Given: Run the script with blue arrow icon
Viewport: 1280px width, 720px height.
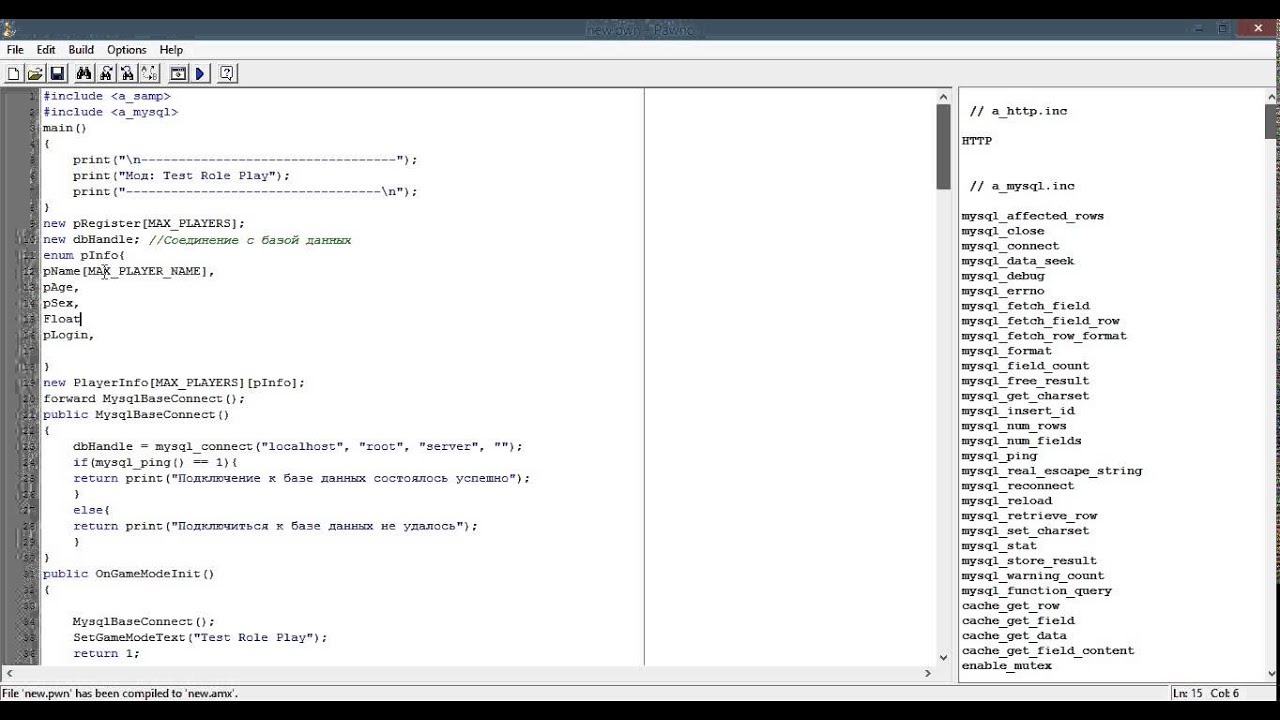Looking at the screenshot, I should (200, 73).
